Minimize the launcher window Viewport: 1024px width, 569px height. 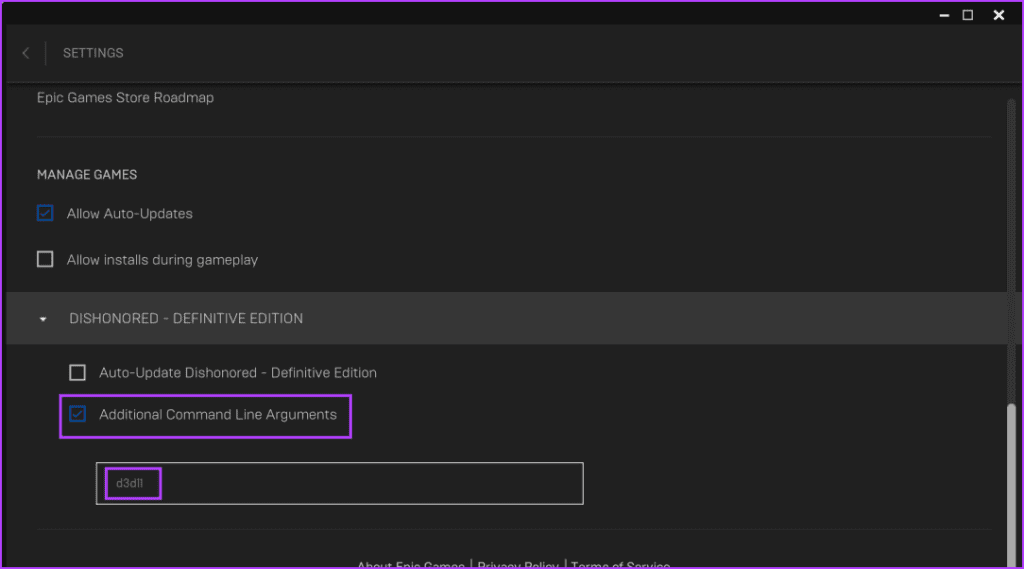tap(944, 15)
